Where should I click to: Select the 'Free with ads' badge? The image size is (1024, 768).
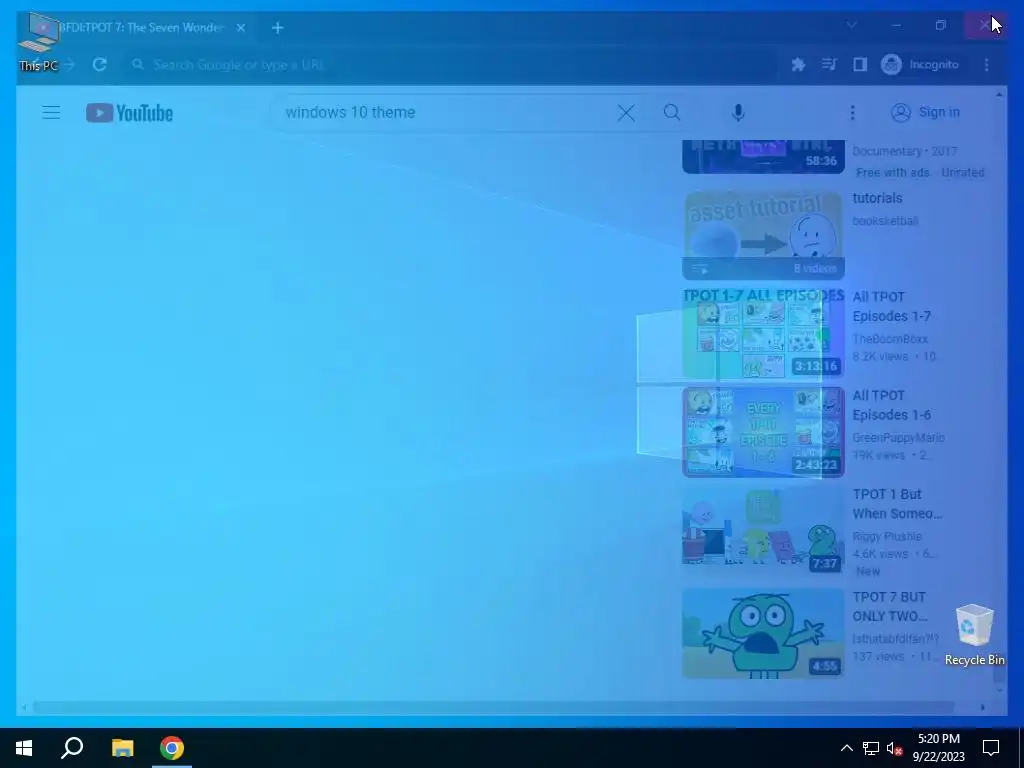point(893,172)
